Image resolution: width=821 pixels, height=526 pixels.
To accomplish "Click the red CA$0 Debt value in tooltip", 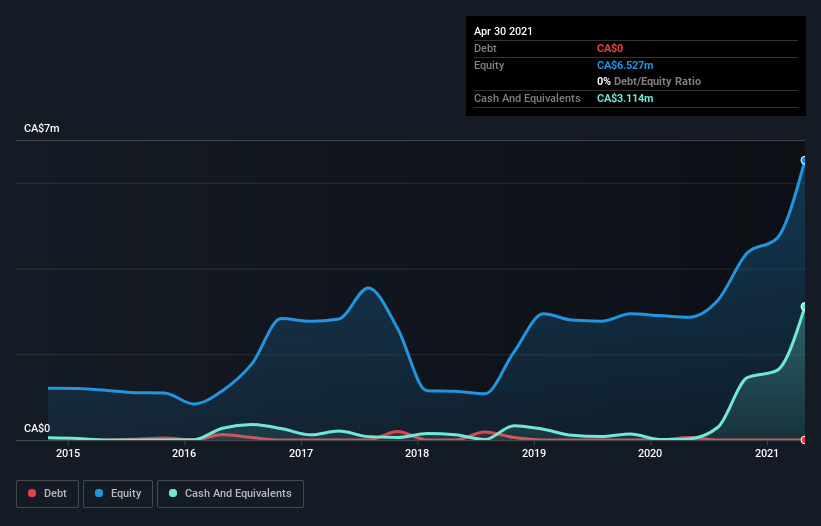I will click(x=610, y=48).
